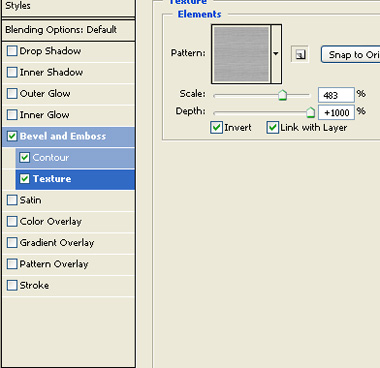Open the Satin settings row
The height and width of the screenshot is (368, 380).
(68, 200)
